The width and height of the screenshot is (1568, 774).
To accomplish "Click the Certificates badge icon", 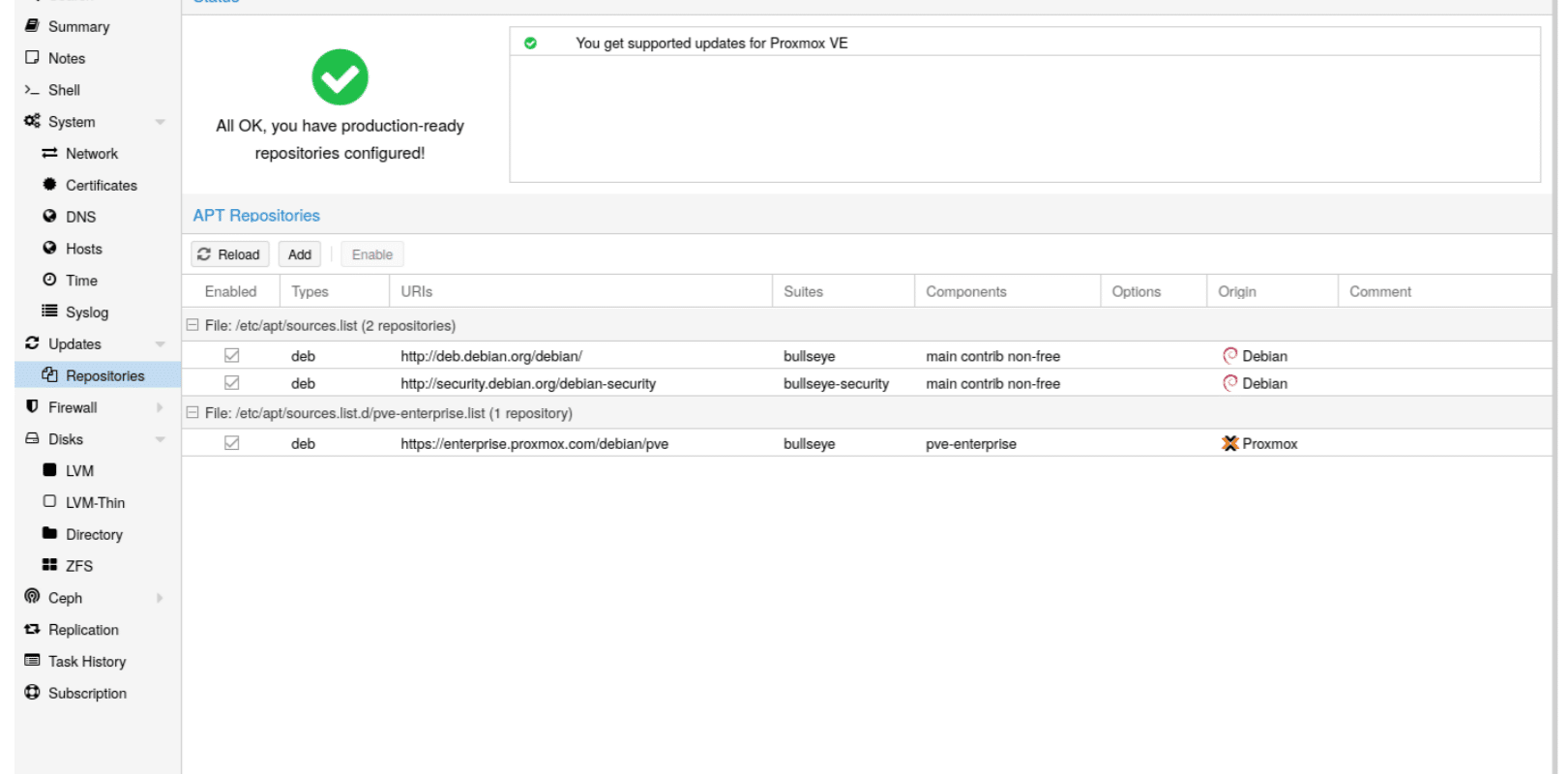I will pos(49,185).
